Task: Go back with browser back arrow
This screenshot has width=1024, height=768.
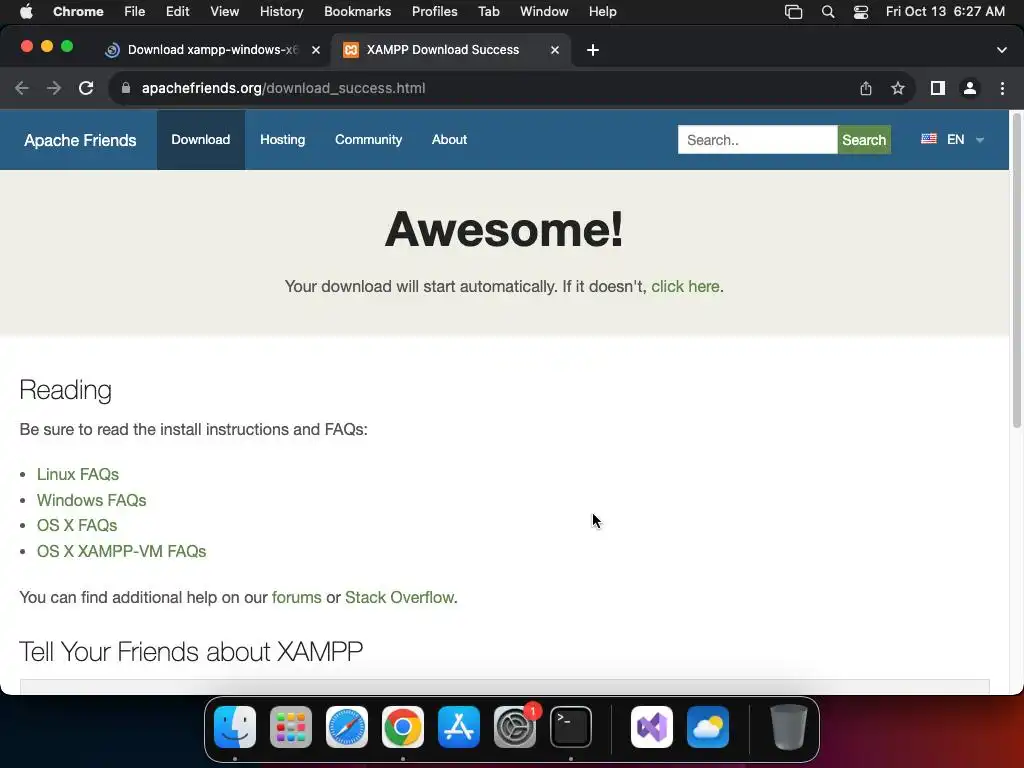Action: pyautogui.click(x=22, y=88)
